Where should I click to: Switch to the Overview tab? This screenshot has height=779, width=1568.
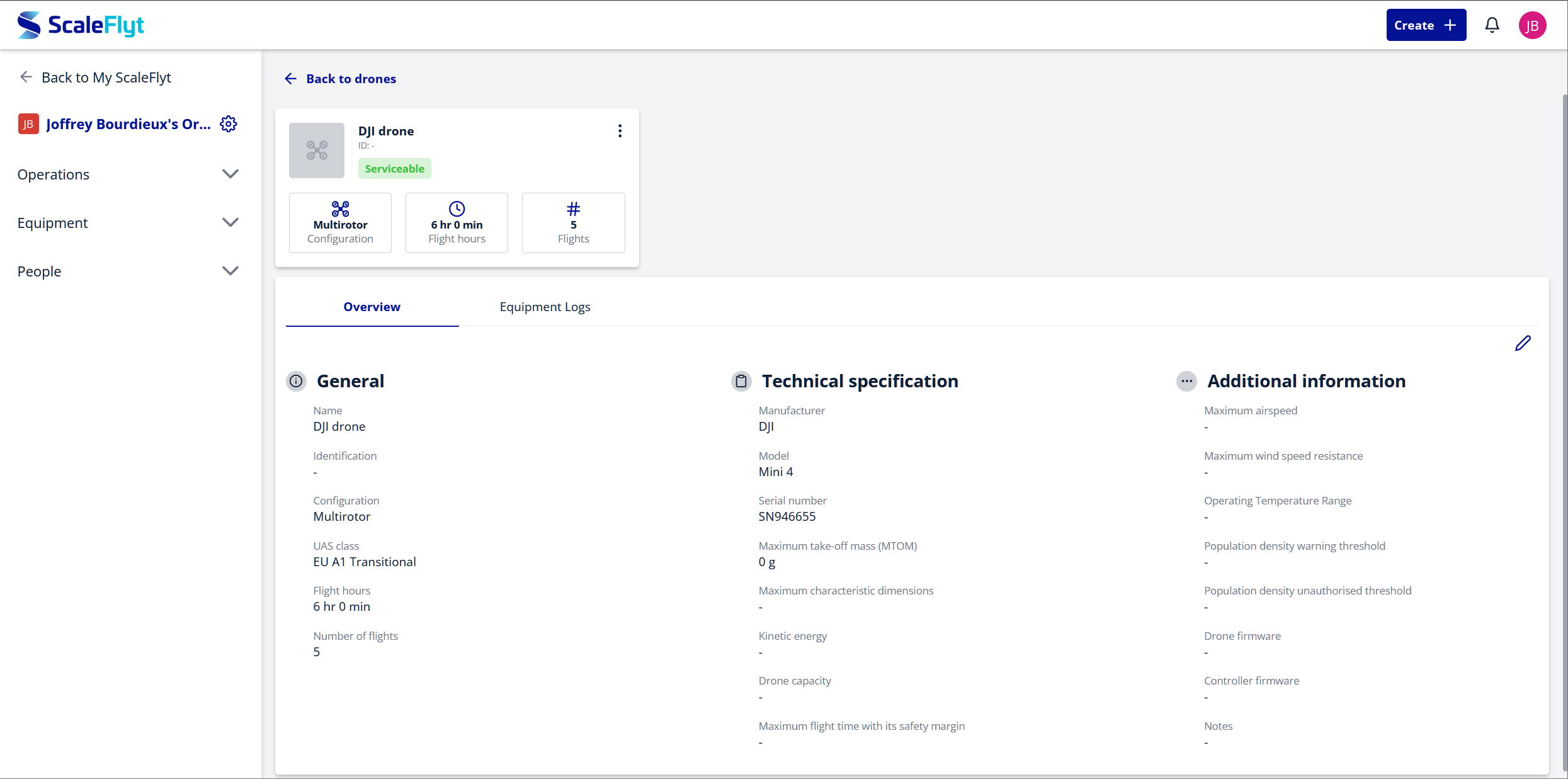pyautogui.click(x=372, y=307)
